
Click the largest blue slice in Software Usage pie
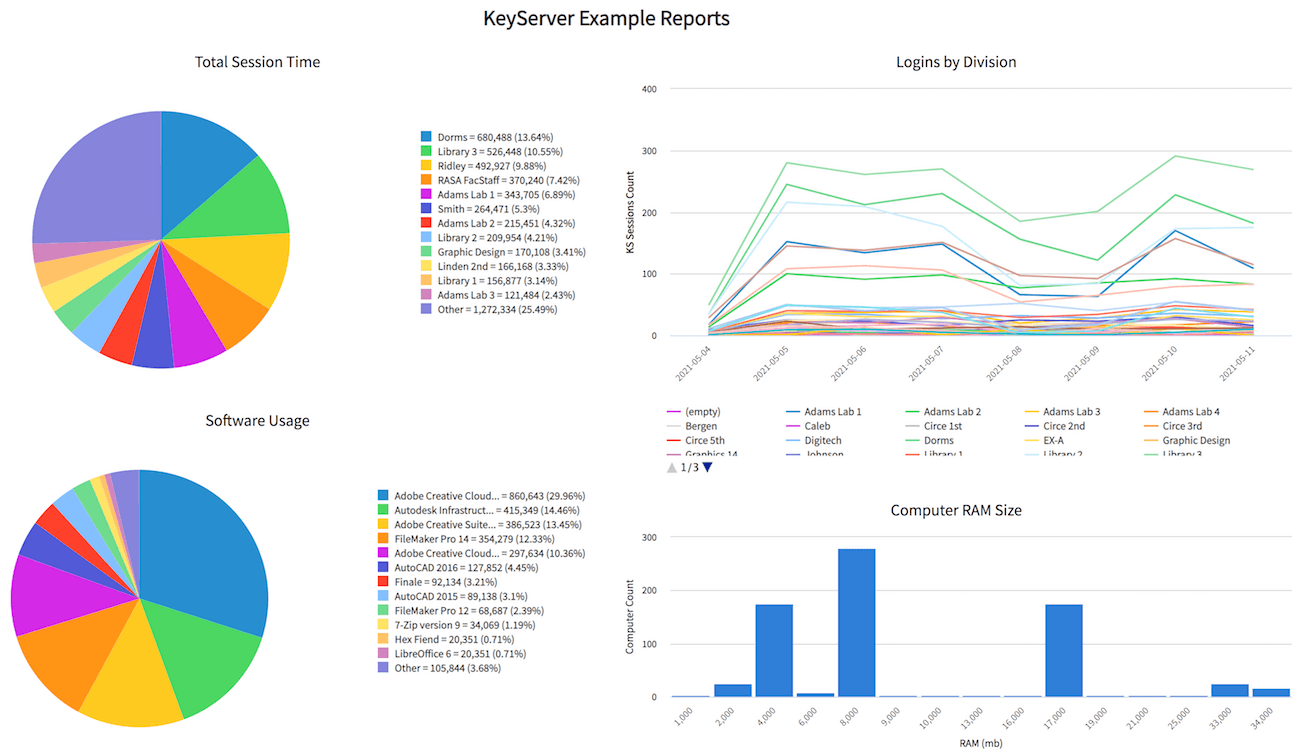point(210,560)
